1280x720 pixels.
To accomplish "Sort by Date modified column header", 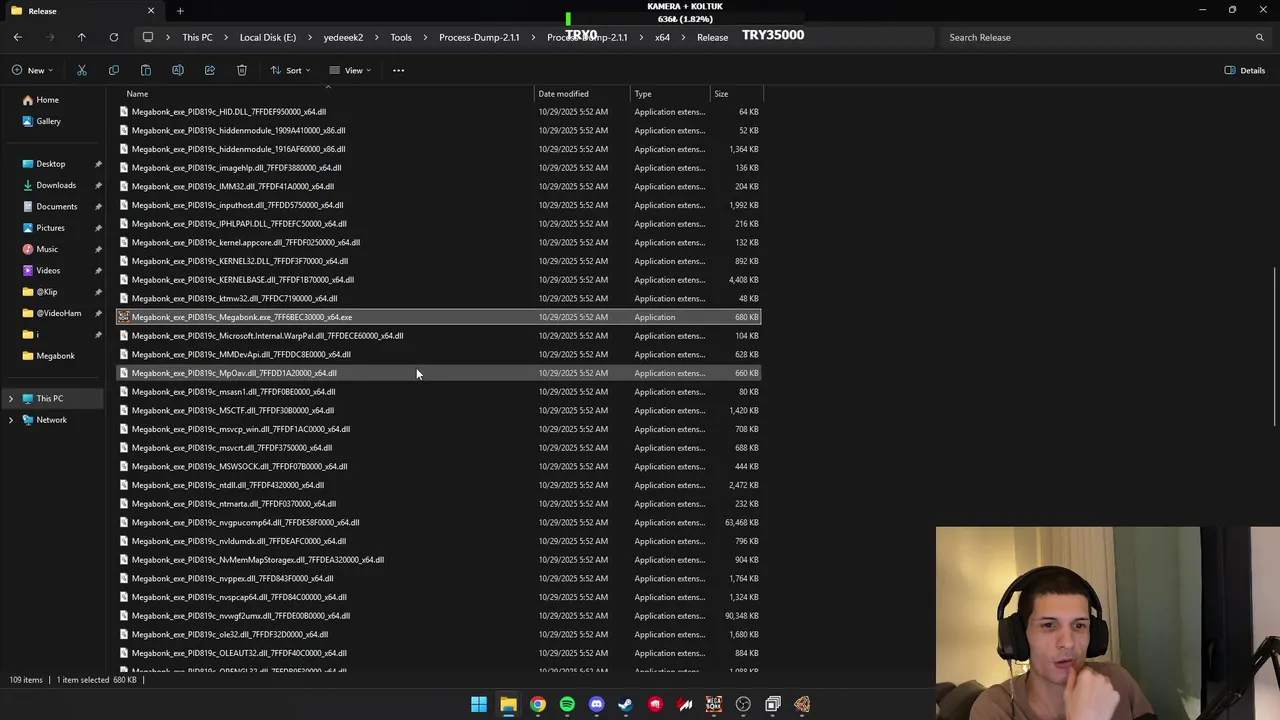I will coord(582,94).
